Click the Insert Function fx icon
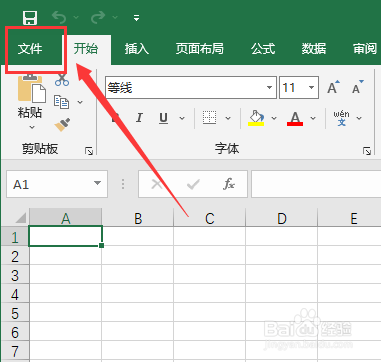The height and width of the screenshot is (362, 381). [x=229, y=184]
